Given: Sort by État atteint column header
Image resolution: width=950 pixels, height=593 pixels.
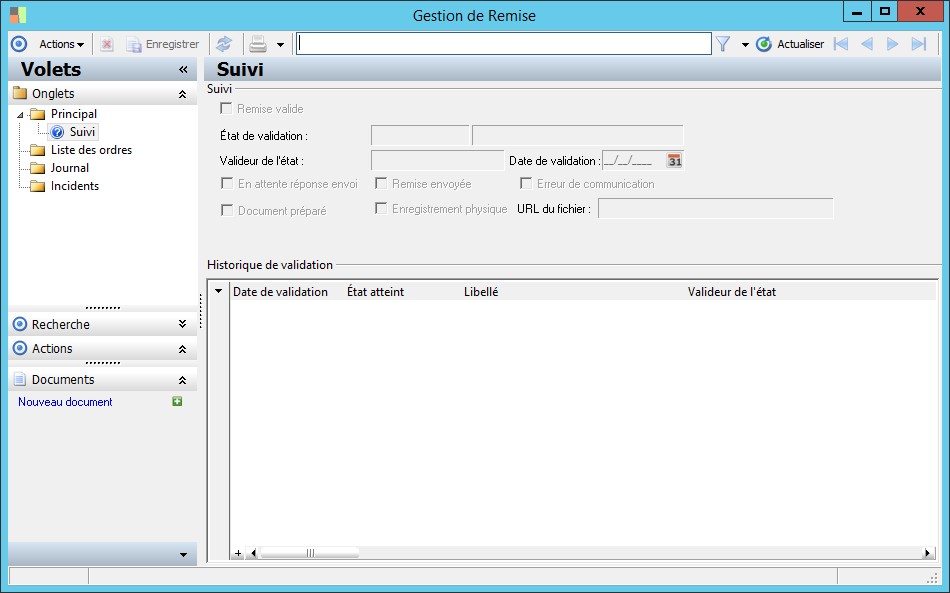Looking at the screenshot, I should [x=376, y=292].
